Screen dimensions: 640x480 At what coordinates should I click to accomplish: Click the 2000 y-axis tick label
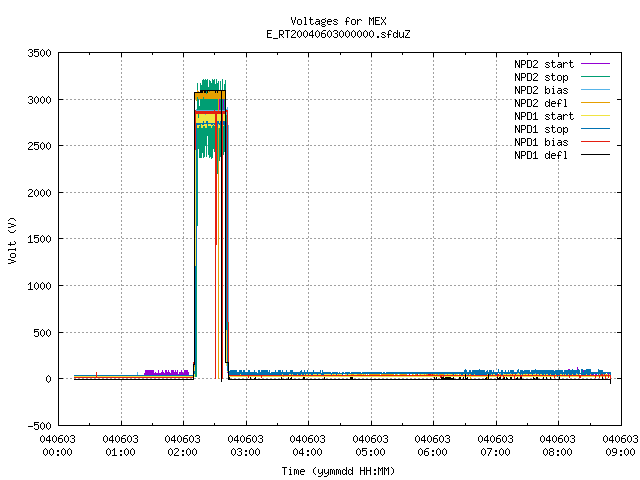point(39,193)
